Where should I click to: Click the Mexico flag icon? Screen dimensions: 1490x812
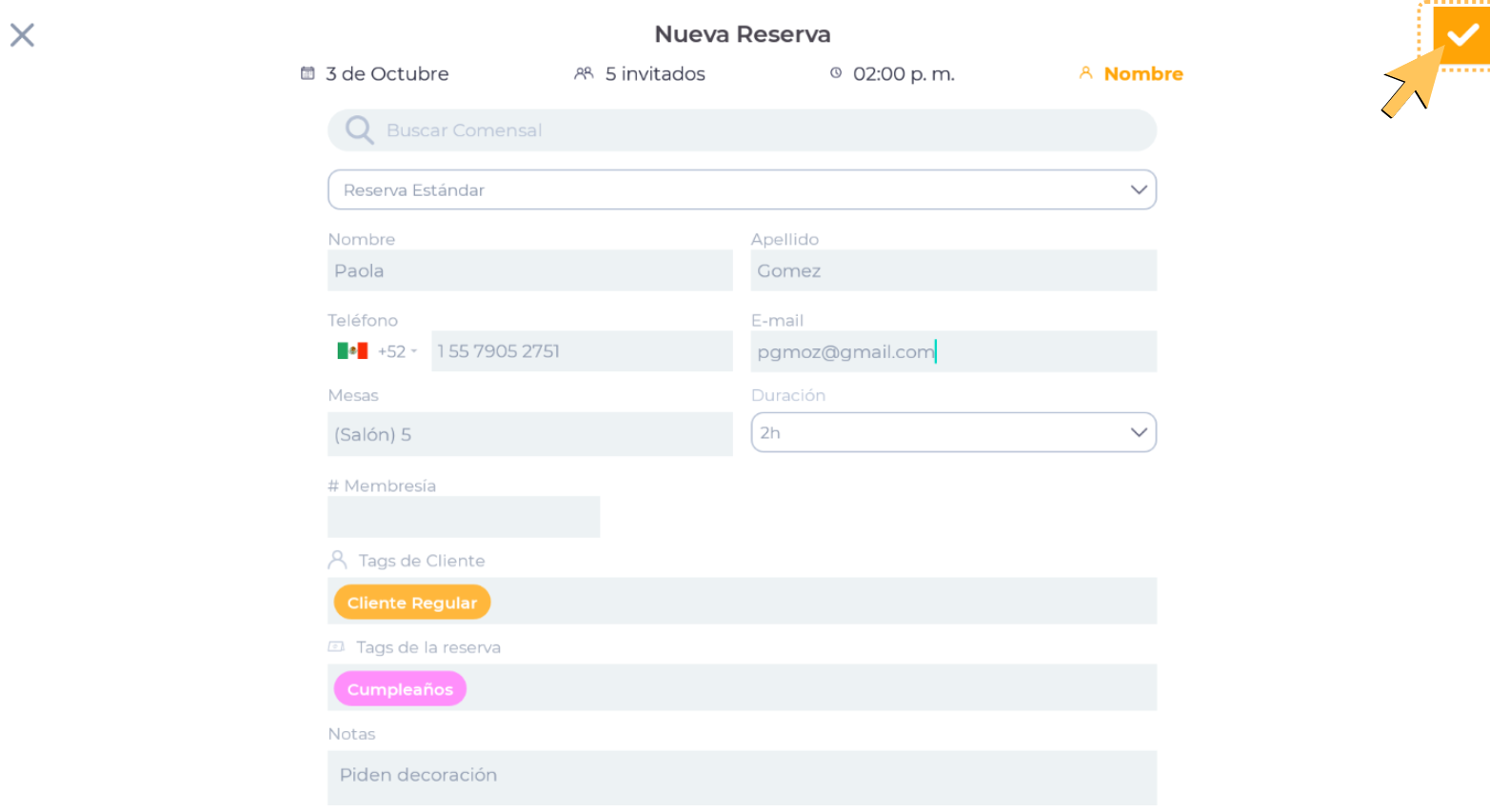click(352, 351)
